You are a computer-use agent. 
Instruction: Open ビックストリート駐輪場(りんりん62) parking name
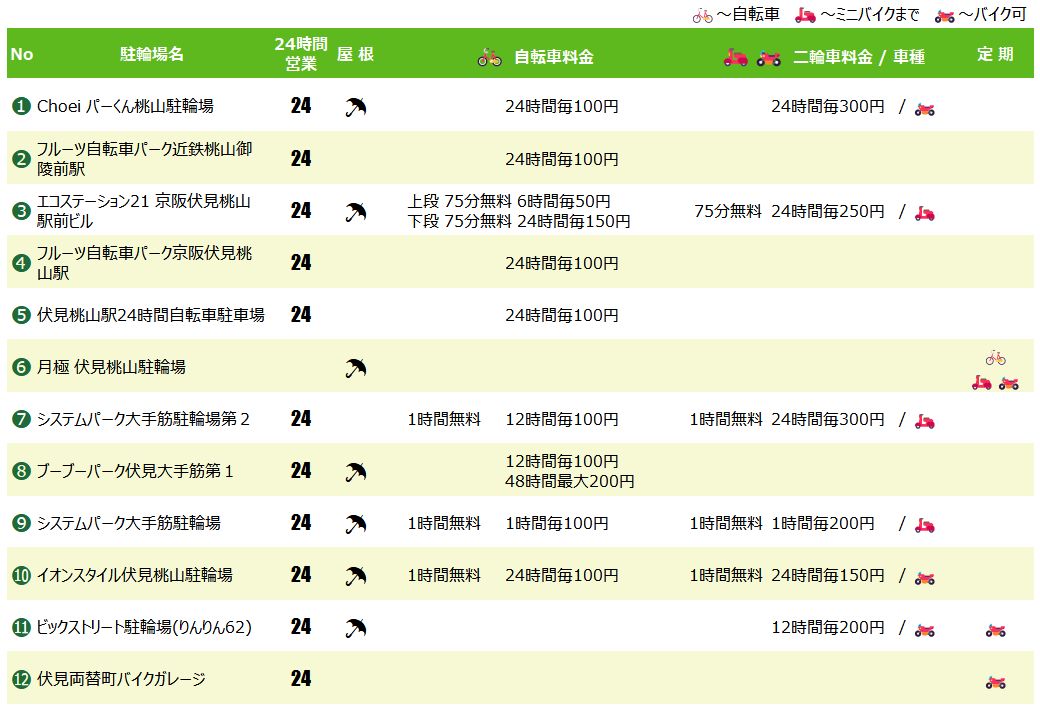pyautogui.click(x=143, y=628)
